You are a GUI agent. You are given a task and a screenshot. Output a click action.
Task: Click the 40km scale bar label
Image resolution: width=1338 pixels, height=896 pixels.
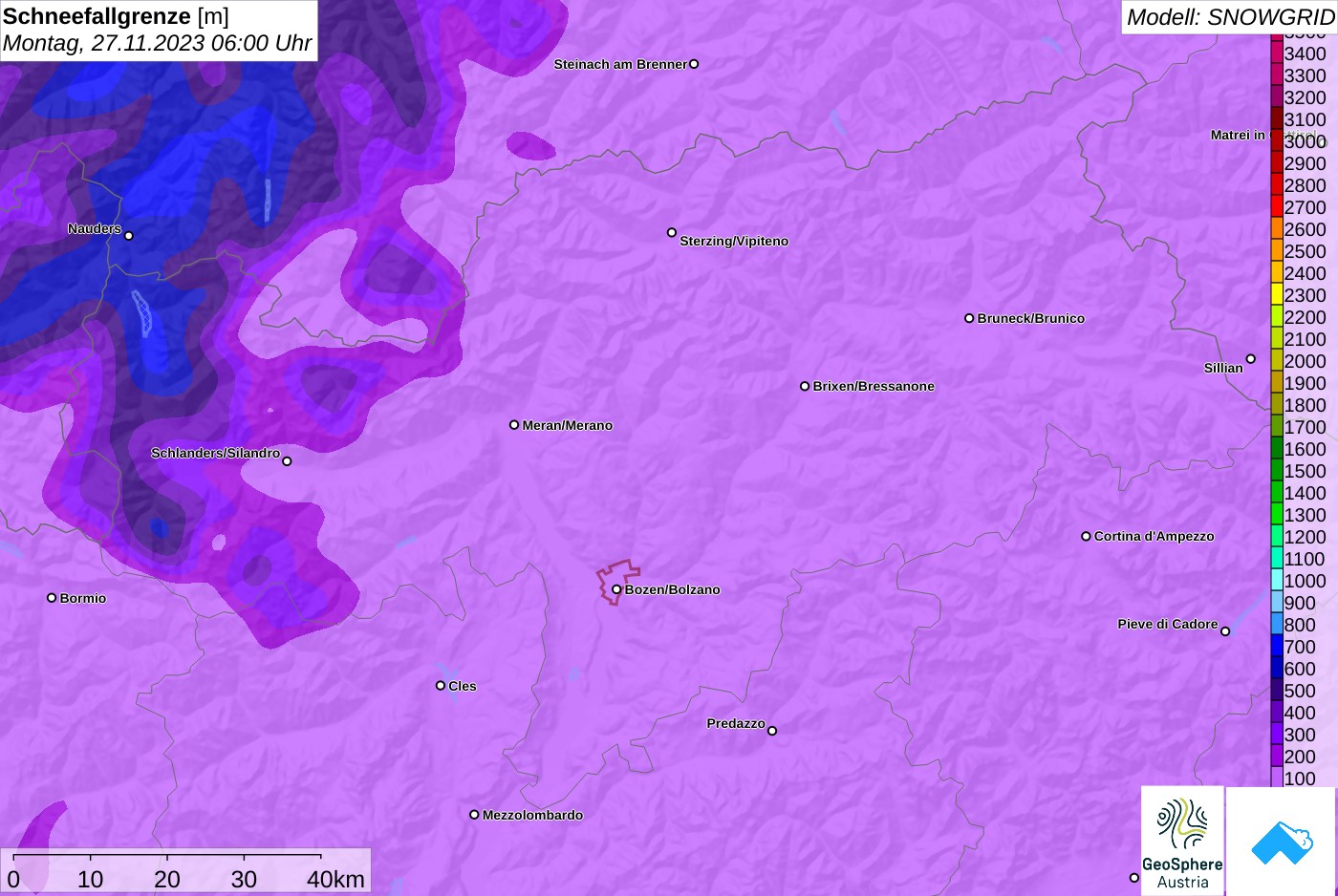click(335, 879)
